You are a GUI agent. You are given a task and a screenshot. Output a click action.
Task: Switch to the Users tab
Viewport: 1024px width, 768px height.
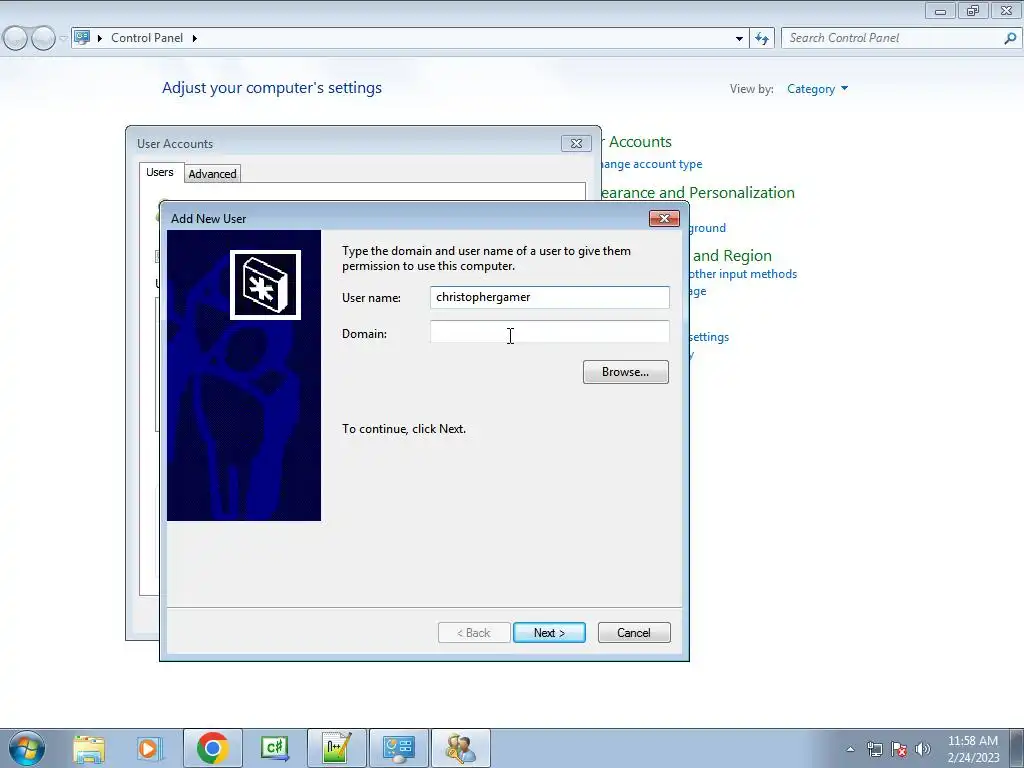[x=160, y=172]
